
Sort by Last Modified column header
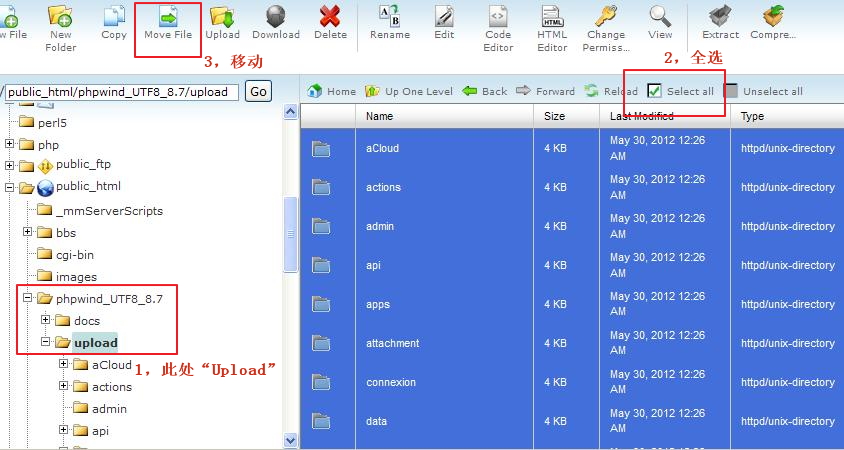665,116
